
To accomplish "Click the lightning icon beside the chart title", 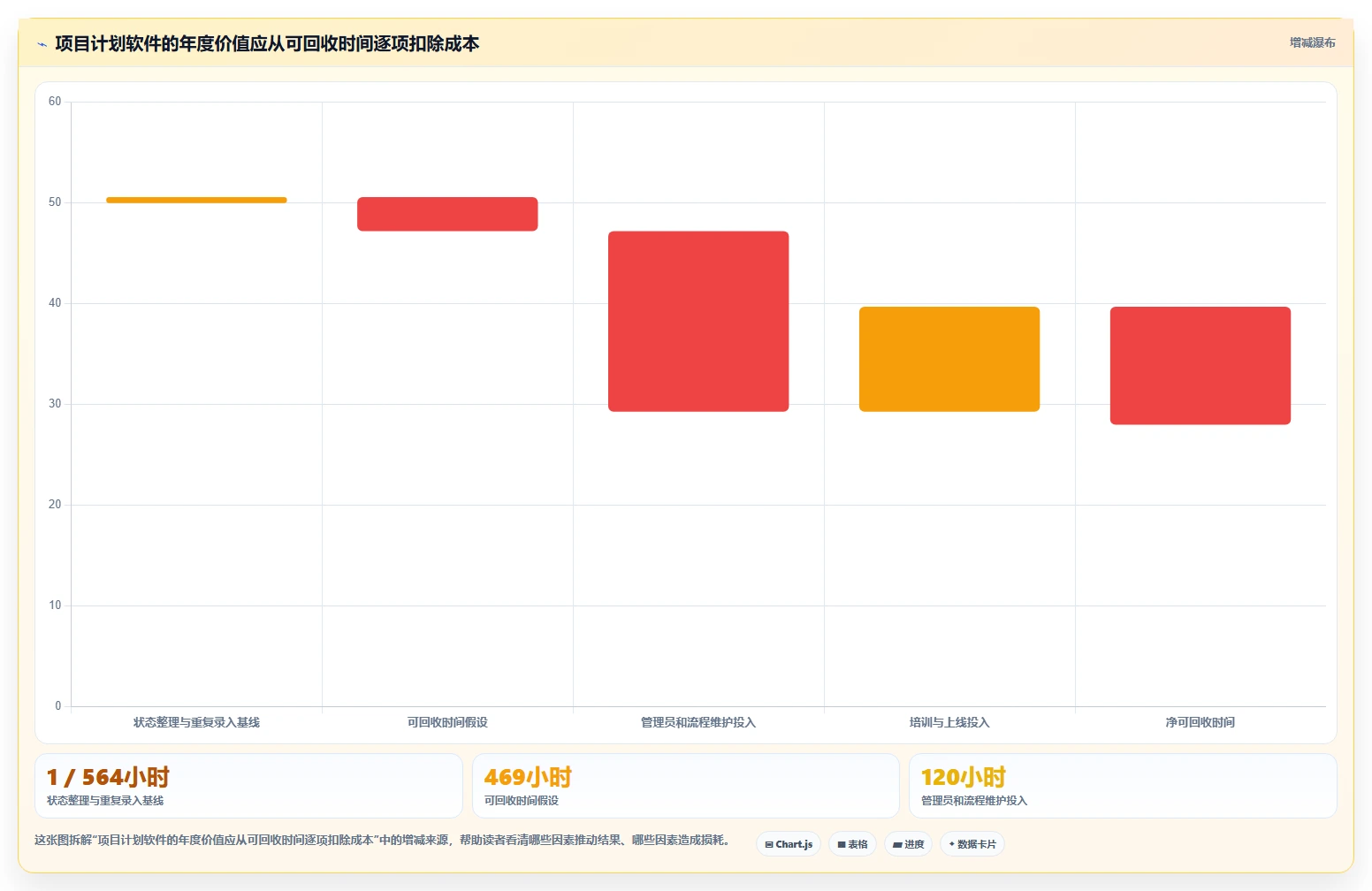I will [42, 44].
